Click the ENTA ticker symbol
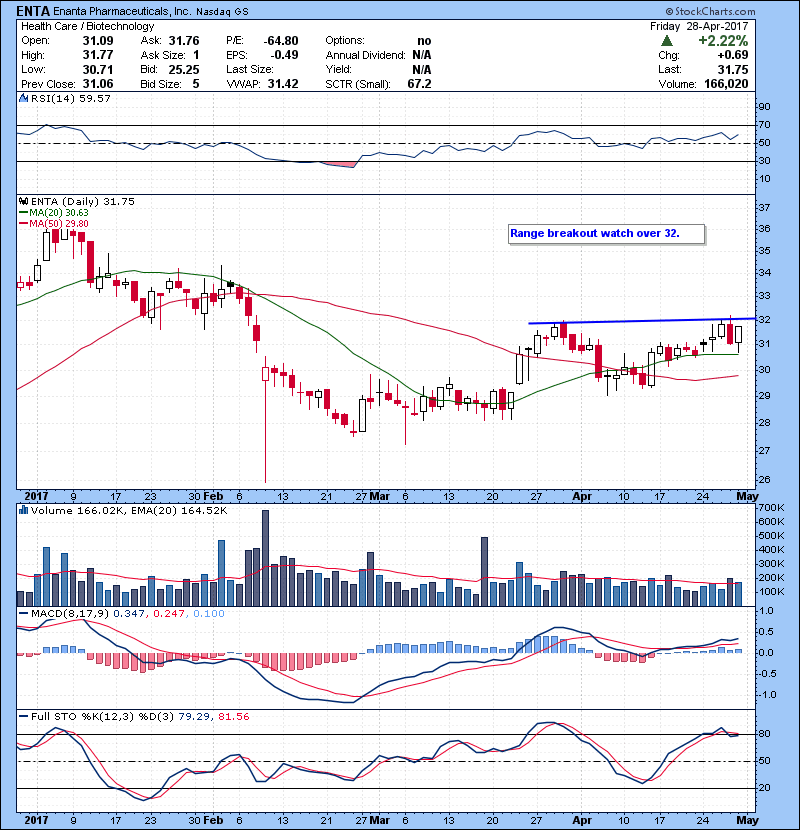Viewport: 800px width, 830px height. (x=33, y=11)
